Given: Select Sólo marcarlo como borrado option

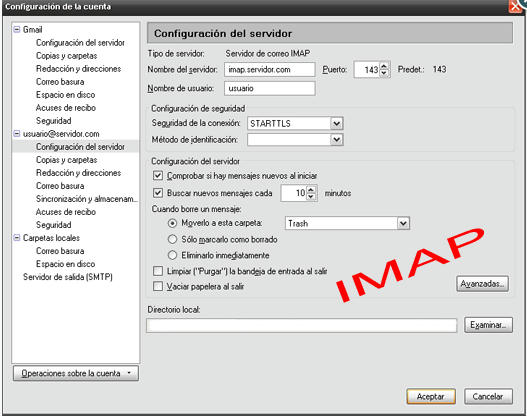Looking at the screenshot, I should coord(172,239).
